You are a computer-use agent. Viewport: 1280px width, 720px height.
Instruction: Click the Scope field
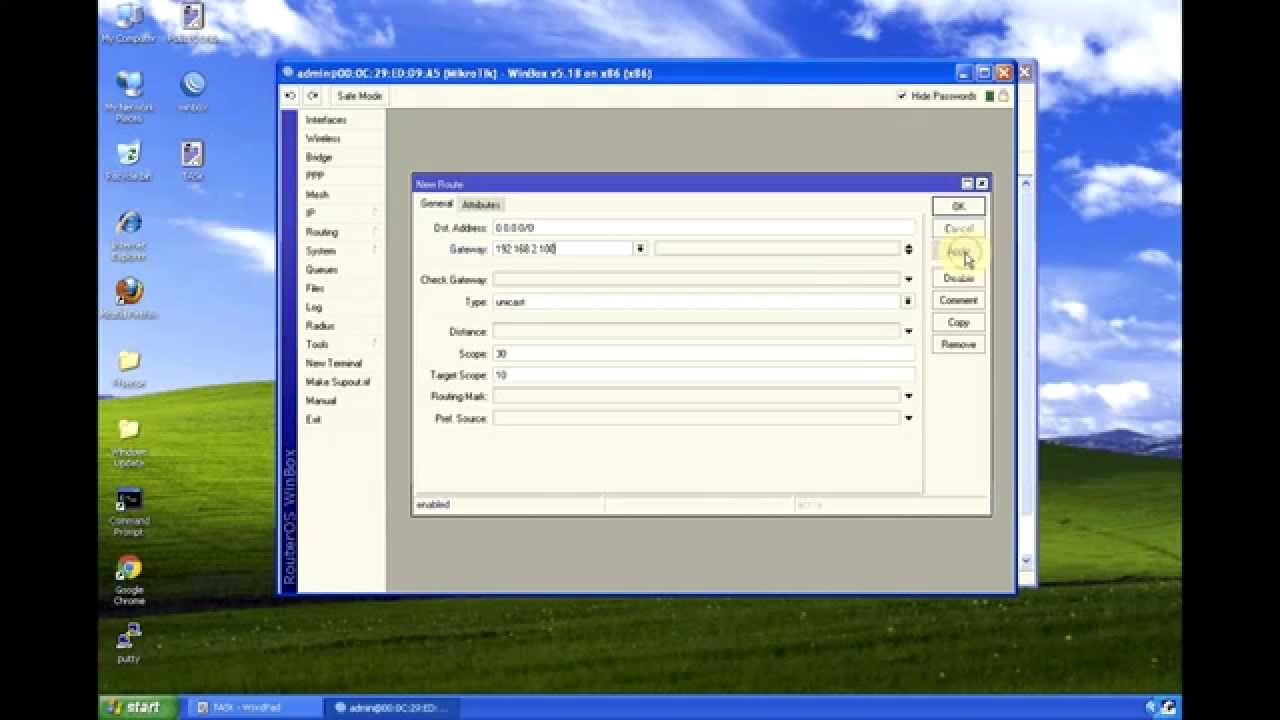[x=703, y=354]
